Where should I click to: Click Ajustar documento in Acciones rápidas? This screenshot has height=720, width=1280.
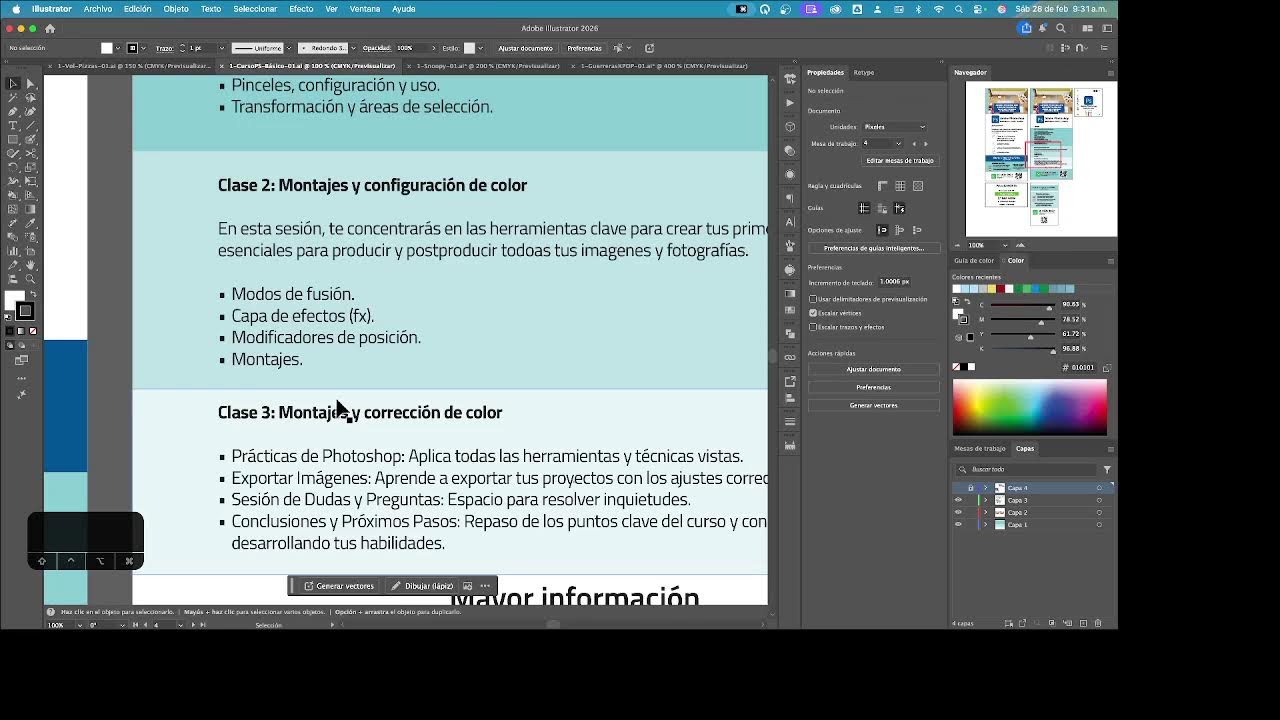coord(874,369)
